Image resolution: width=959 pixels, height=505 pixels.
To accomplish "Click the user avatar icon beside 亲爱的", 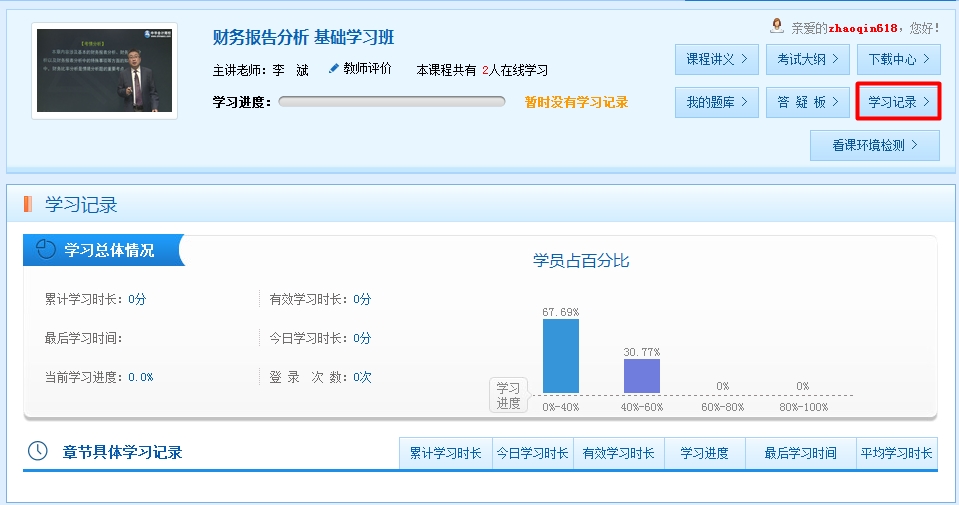I will 777,26.
